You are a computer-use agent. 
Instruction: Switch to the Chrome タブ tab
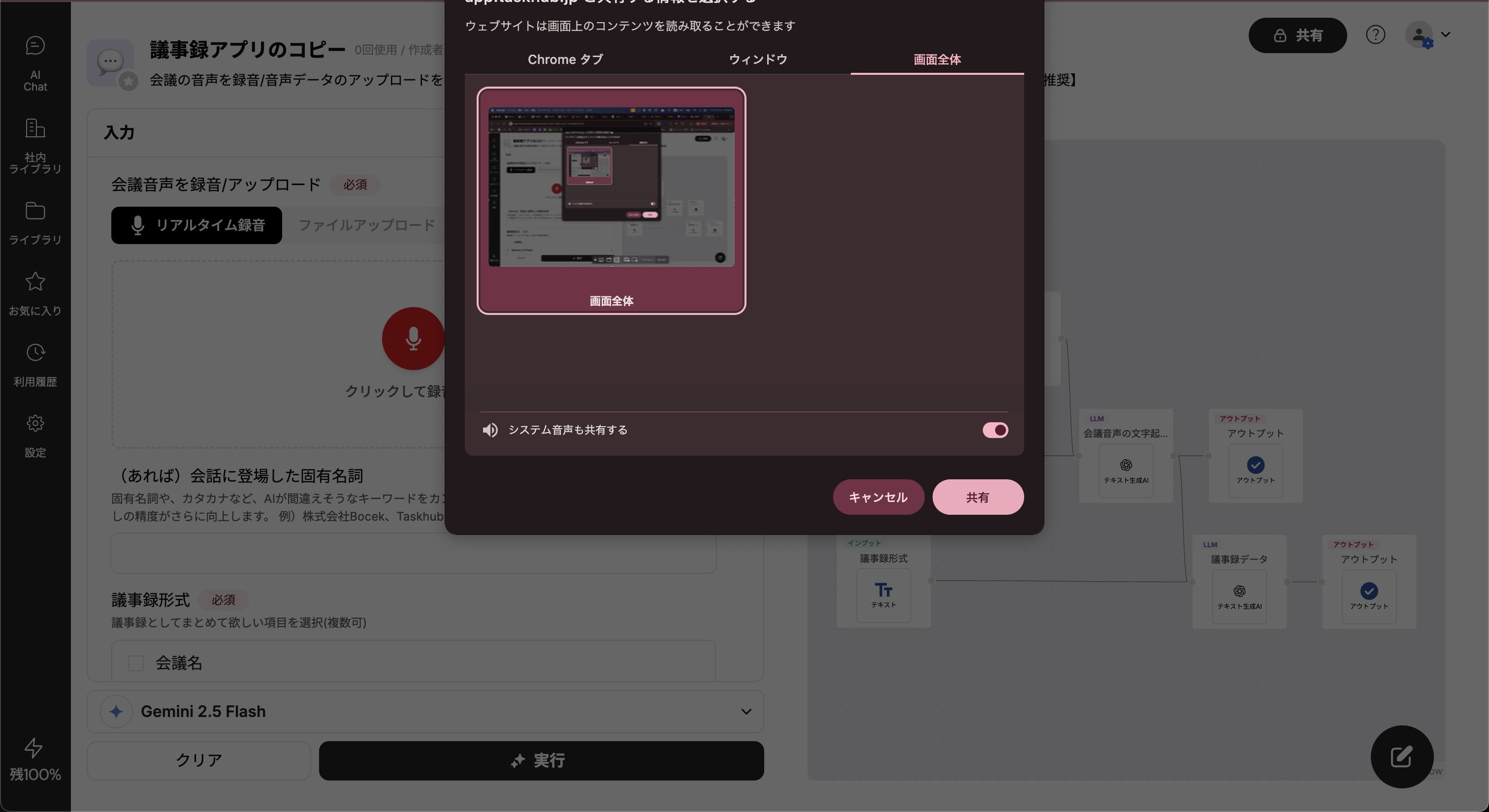565,60
